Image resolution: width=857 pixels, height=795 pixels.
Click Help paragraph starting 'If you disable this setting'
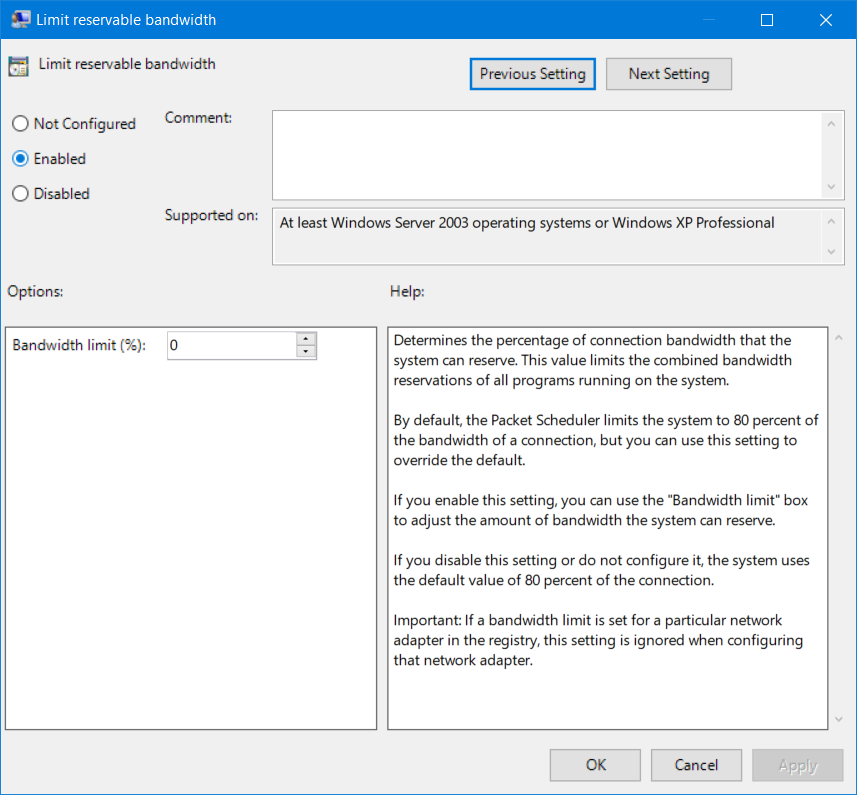[x=601, y=570]
